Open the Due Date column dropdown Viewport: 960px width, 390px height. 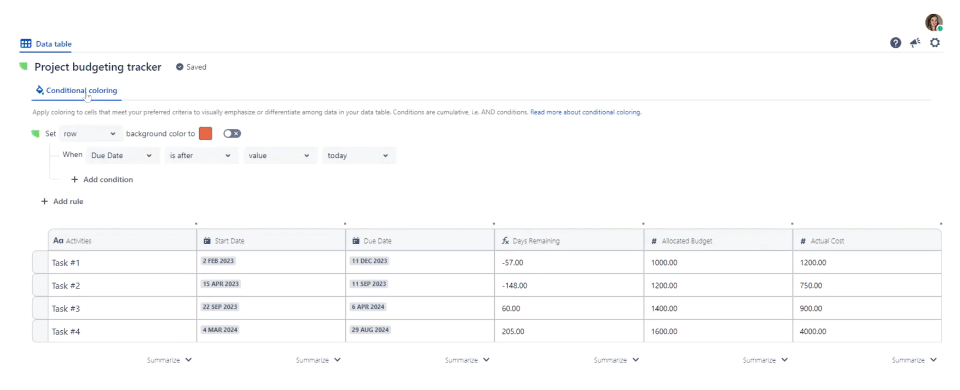122,156
